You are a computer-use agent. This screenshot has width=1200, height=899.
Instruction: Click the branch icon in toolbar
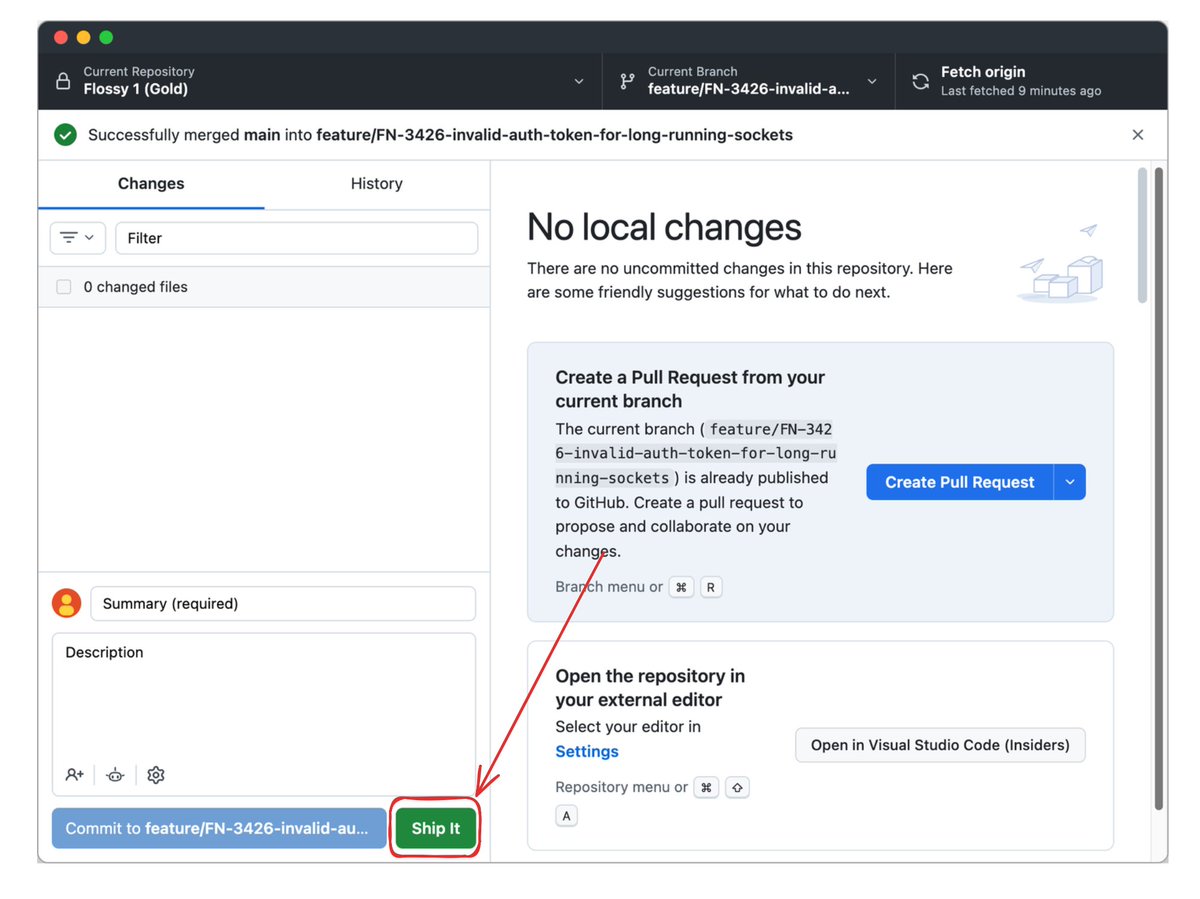pos(627,81)
